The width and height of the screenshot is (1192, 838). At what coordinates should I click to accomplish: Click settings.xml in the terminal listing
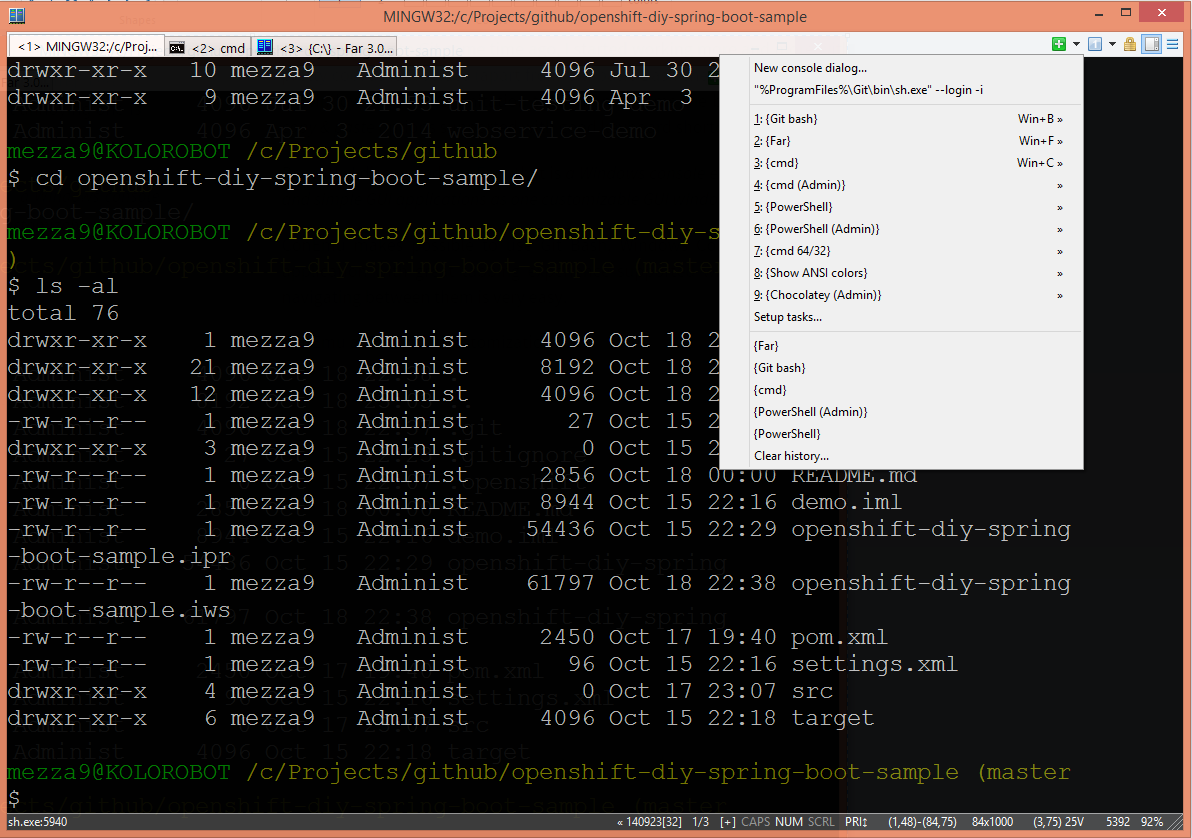tap(874, 665)
